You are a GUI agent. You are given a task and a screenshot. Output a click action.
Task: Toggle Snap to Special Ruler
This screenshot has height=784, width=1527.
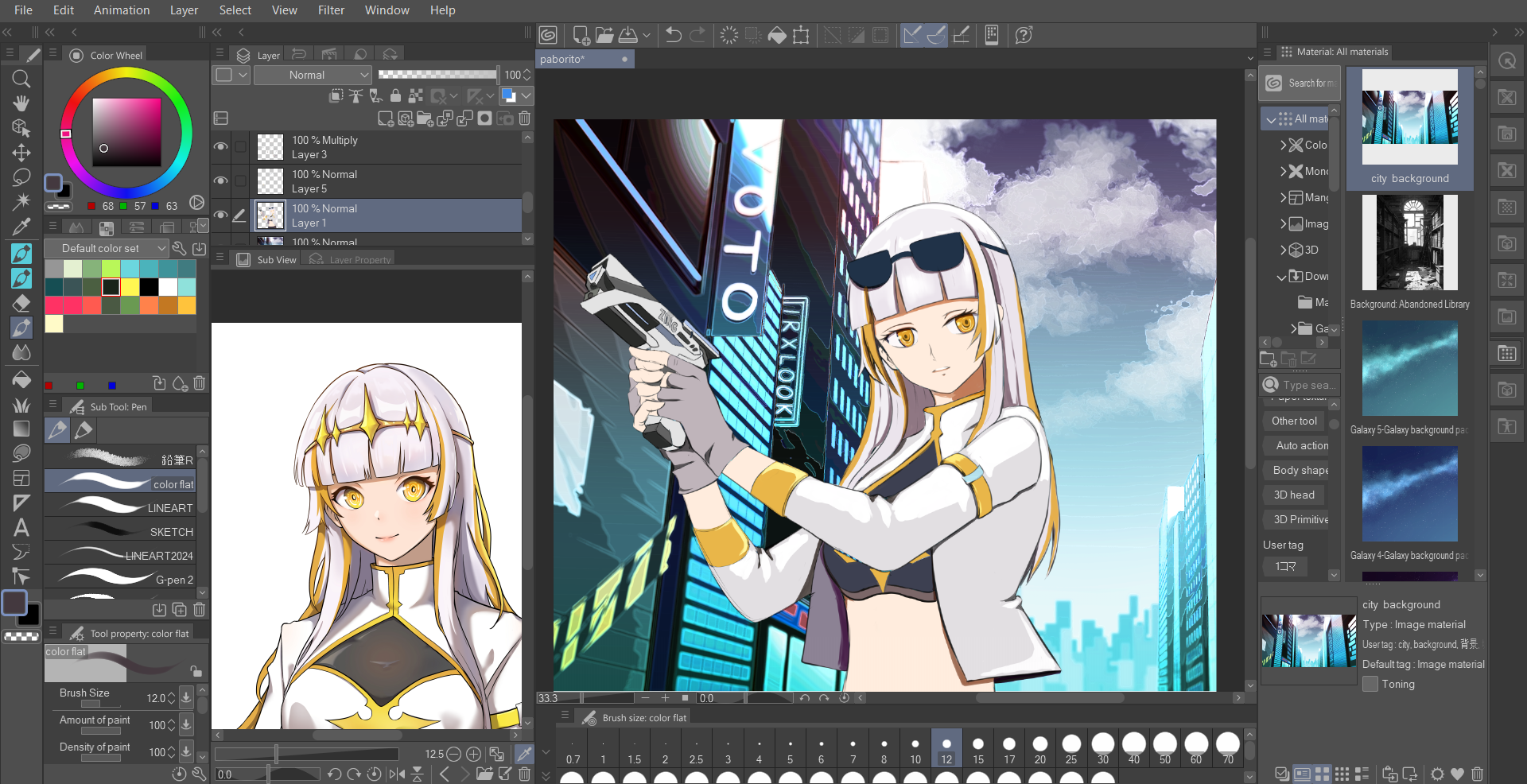click(x=937, y=35)
